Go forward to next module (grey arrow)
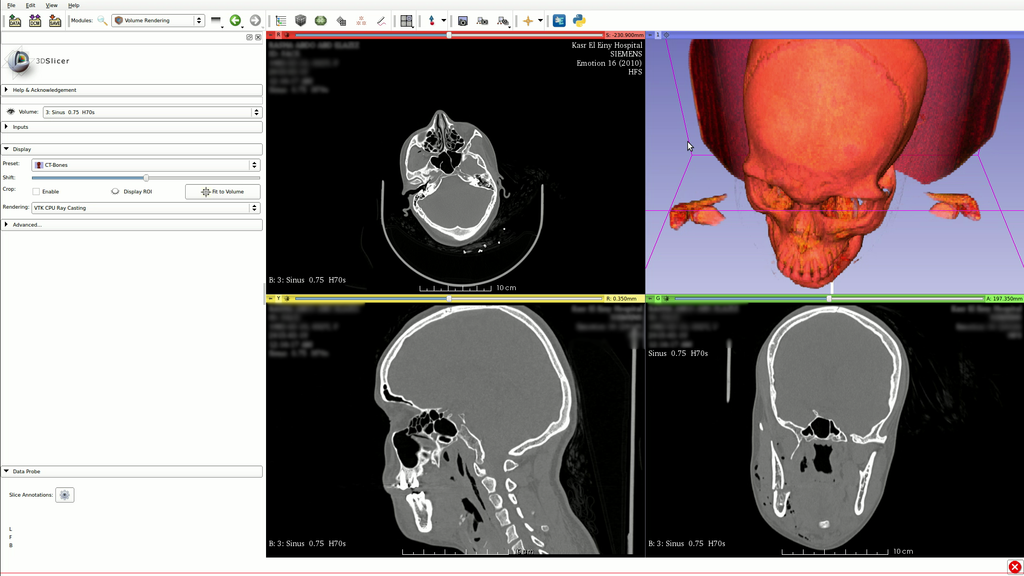Viewport: 1024px width, 576px height. click(255, 21)
